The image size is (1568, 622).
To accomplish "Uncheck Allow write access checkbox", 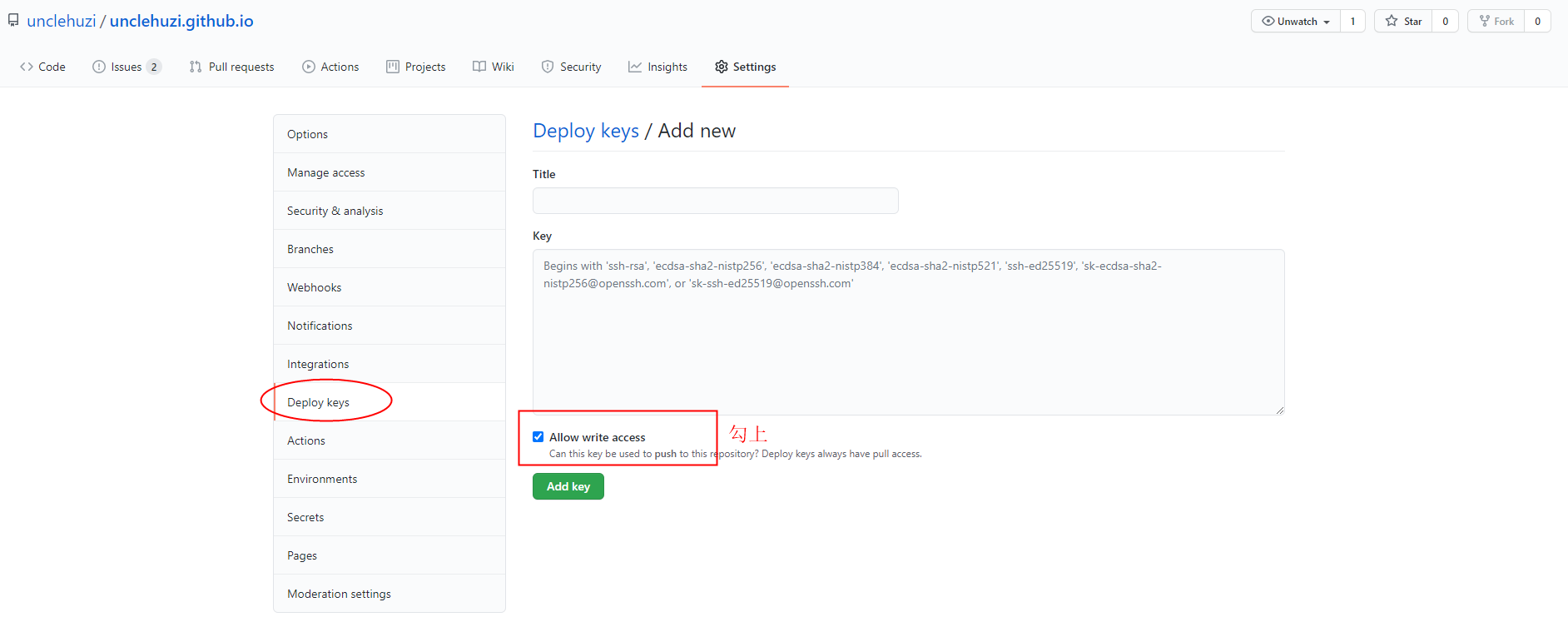I will tap(538, 436).
